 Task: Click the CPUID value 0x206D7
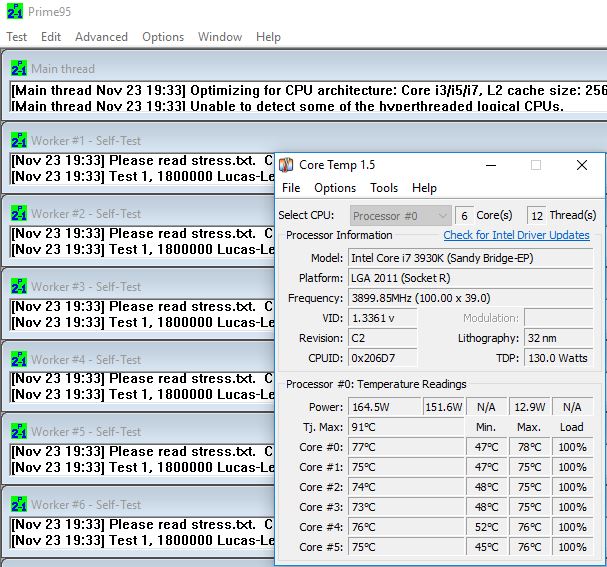click(383, 358)
